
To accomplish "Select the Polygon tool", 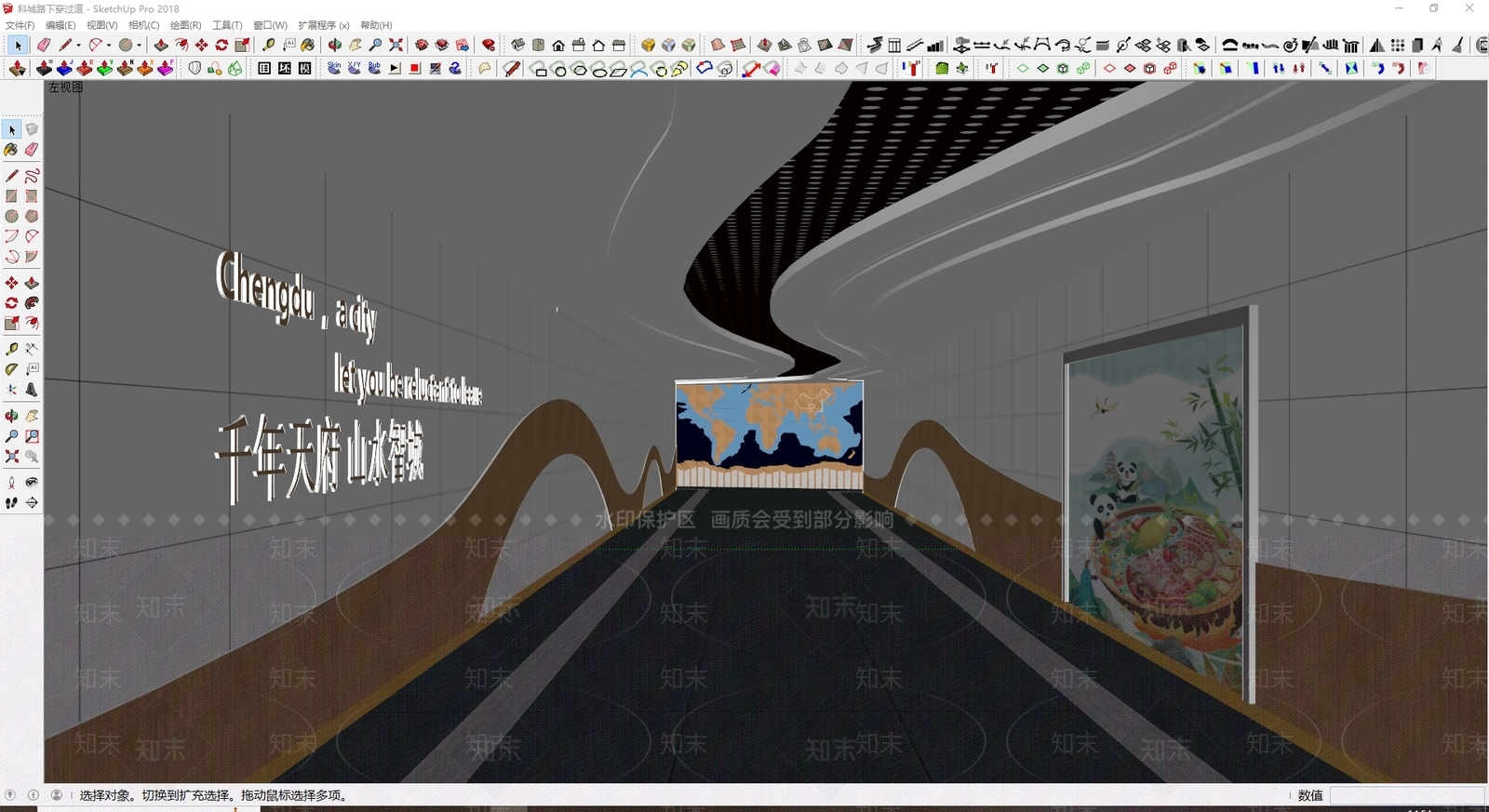I will (32, 216).
